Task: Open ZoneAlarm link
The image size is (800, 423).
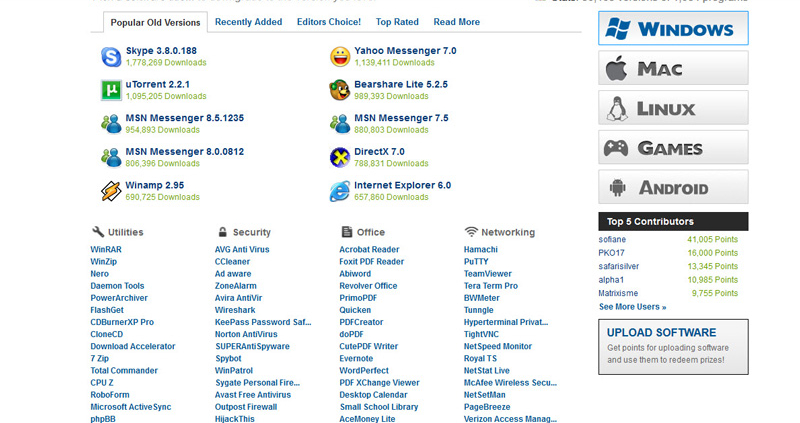Action: point(236,286)
